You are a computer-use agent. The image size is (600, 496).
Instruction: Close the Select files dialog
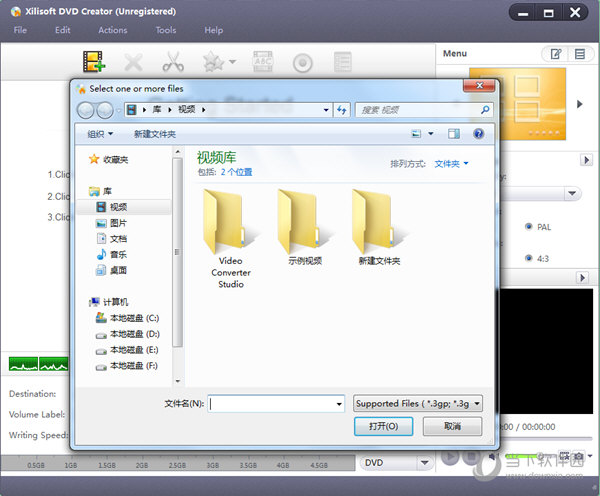[x=479, y=86]
